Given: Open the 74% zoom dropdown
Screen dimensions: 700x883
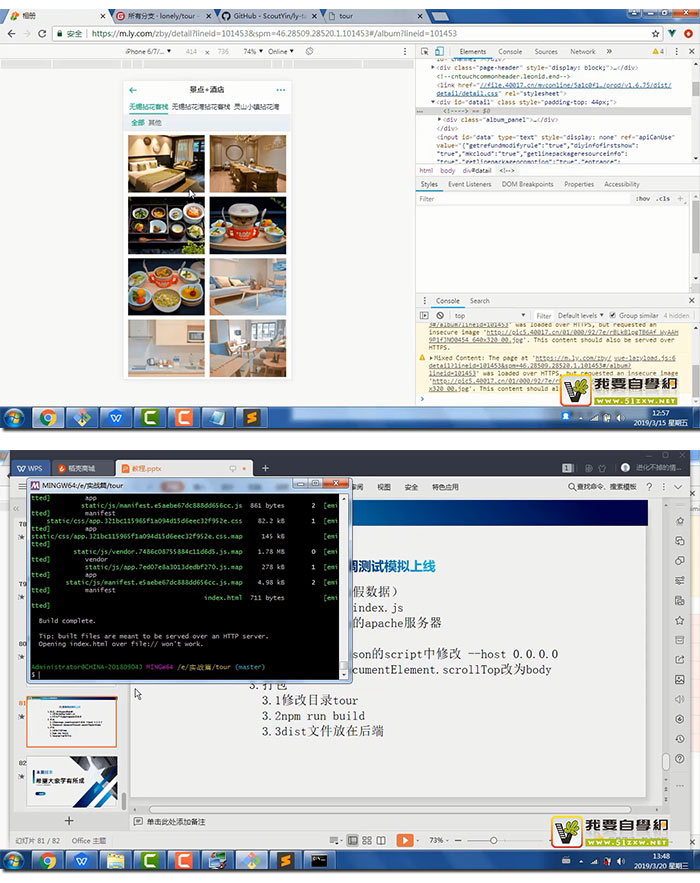Looking at the screenshot, I should tap(253, 51).
